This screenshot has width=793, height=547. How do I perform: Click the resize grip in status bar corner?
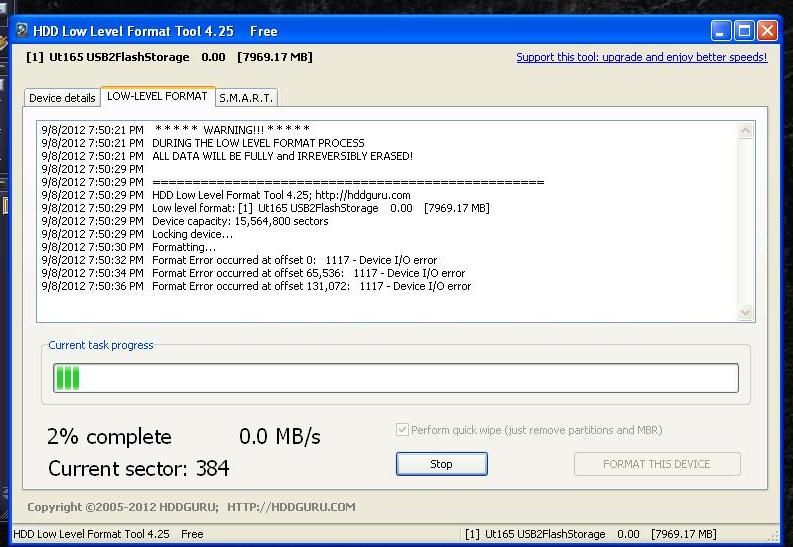pos(773,536)
